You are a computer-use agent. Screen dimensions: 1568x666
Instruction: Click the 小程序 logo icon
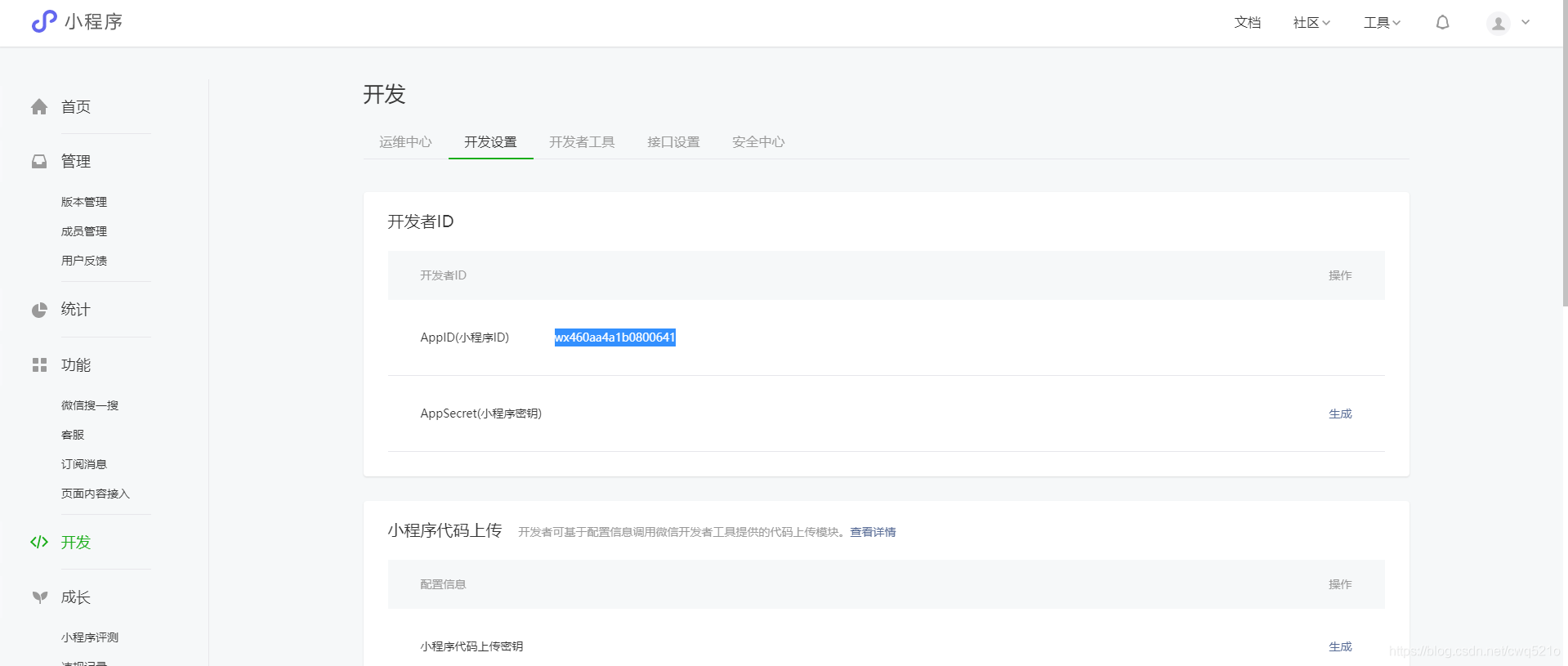point(44,21)
